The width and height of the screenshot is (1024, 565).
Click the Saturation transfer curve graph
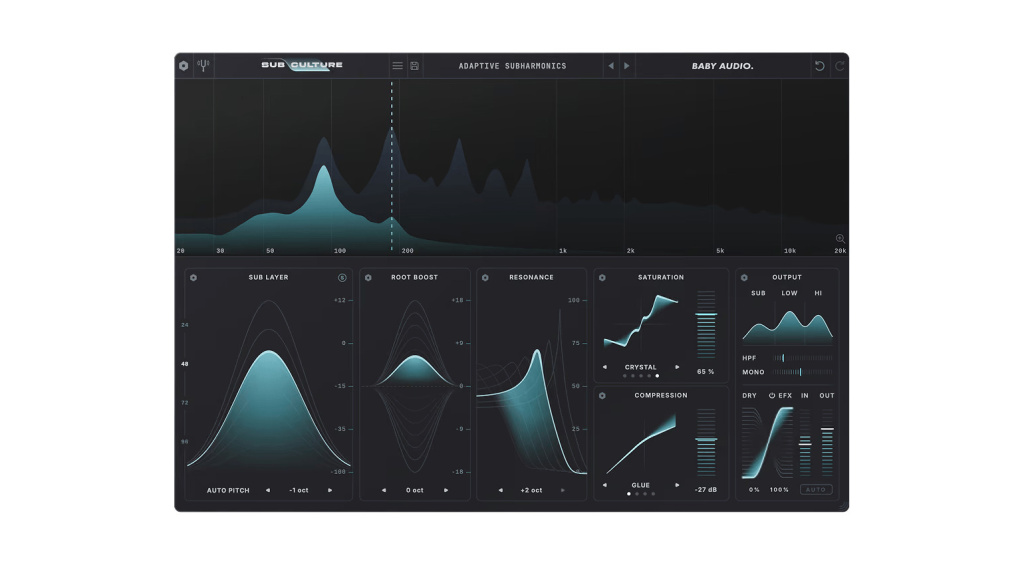pos(641,321)
